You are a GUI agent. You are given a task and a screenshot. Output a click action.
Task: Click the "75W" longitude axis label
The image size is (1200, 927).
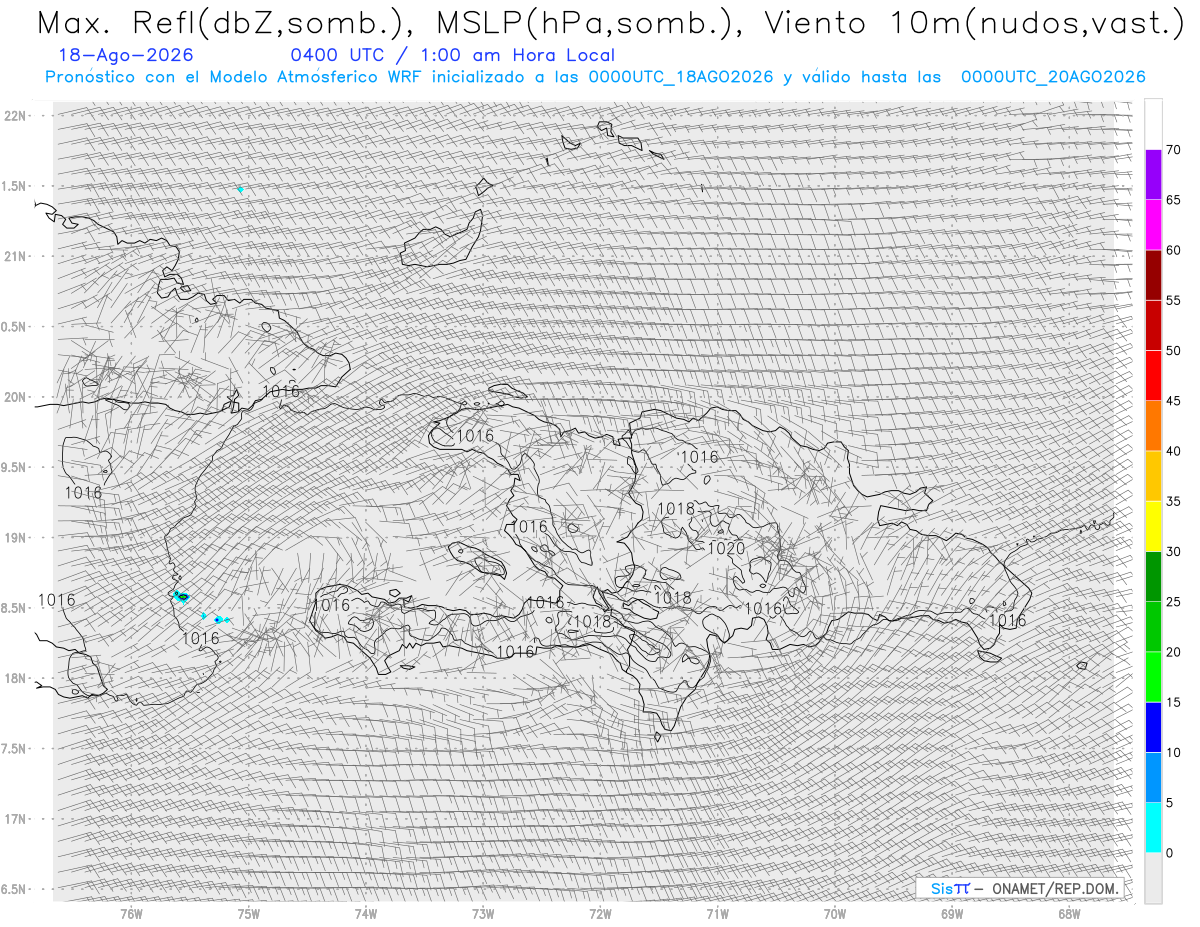[248, 914]
